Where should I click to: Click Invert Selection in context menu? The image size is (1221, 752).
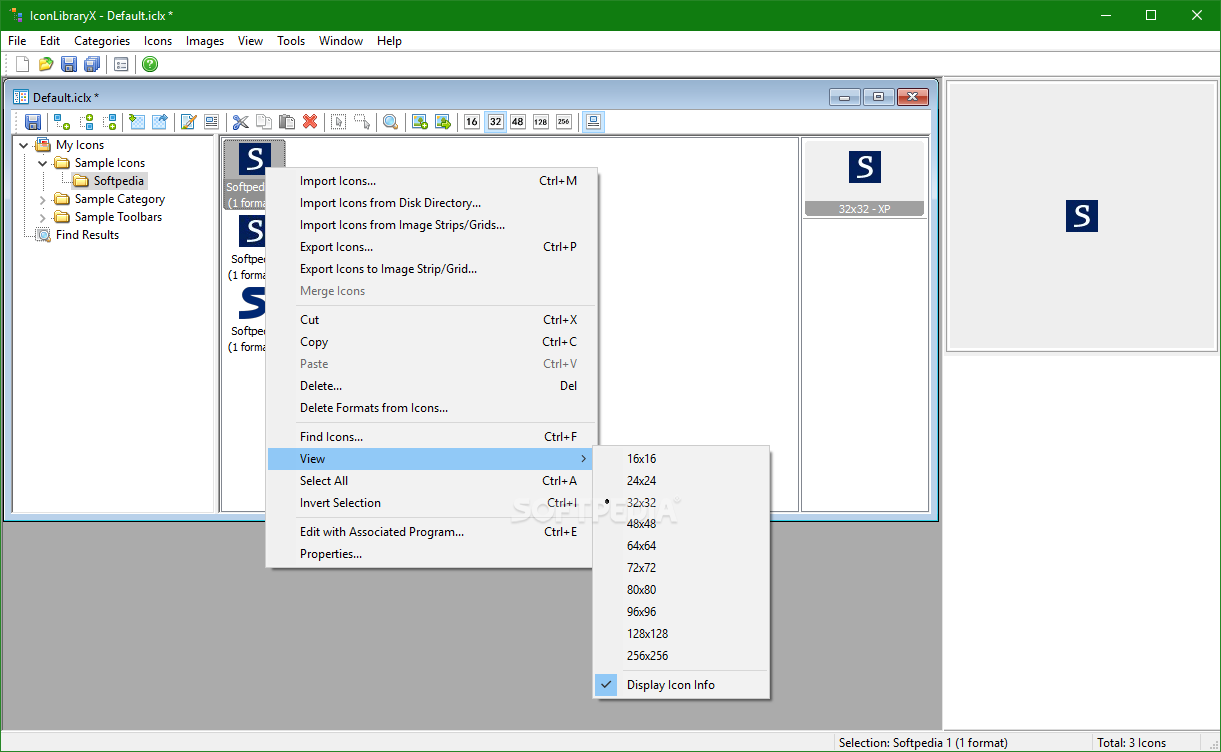coord(431,503)
